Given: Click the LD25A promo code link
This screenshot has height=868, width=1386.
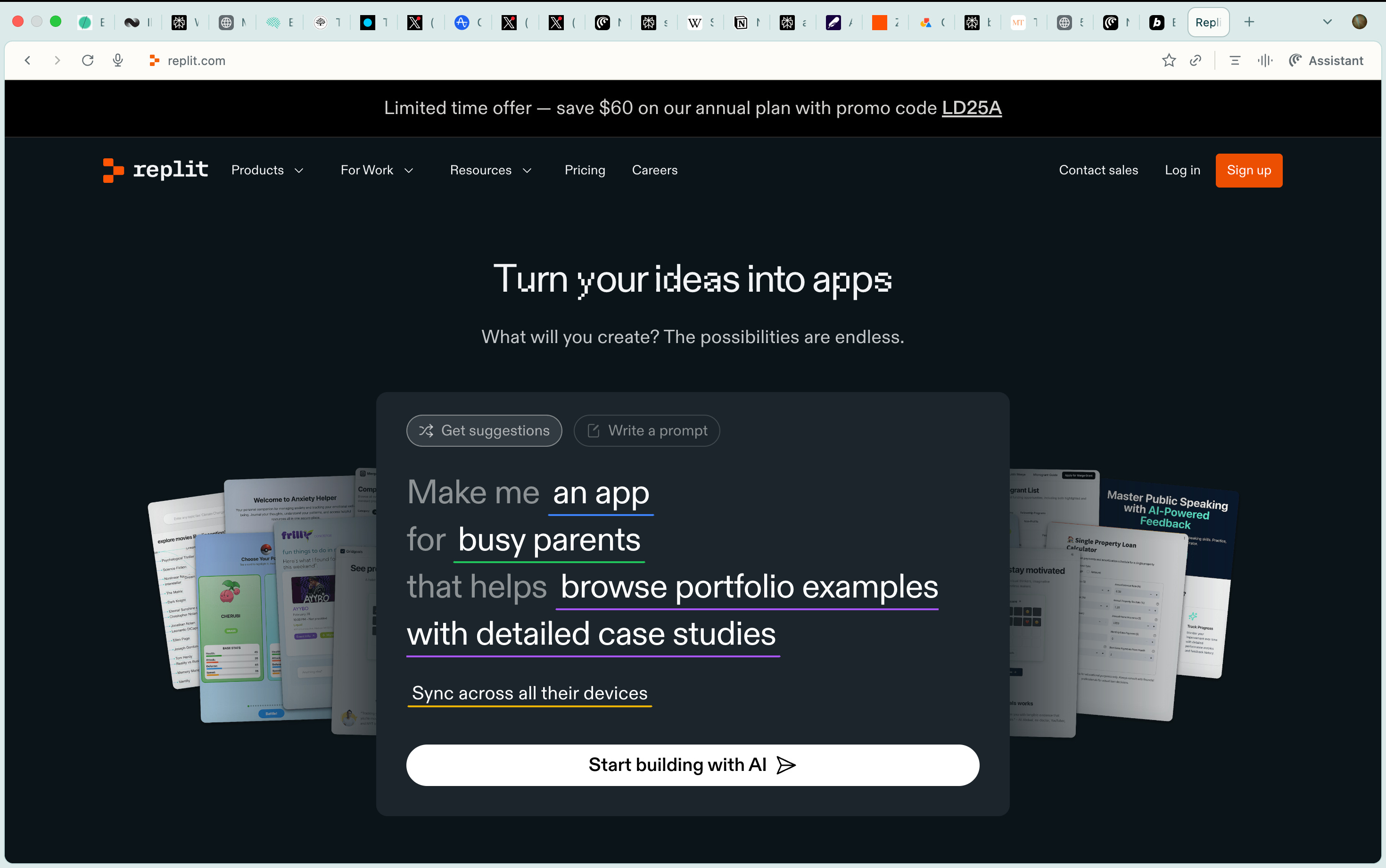Looking at the screenshot, I should pyautogui.click(x=972, y=108).
